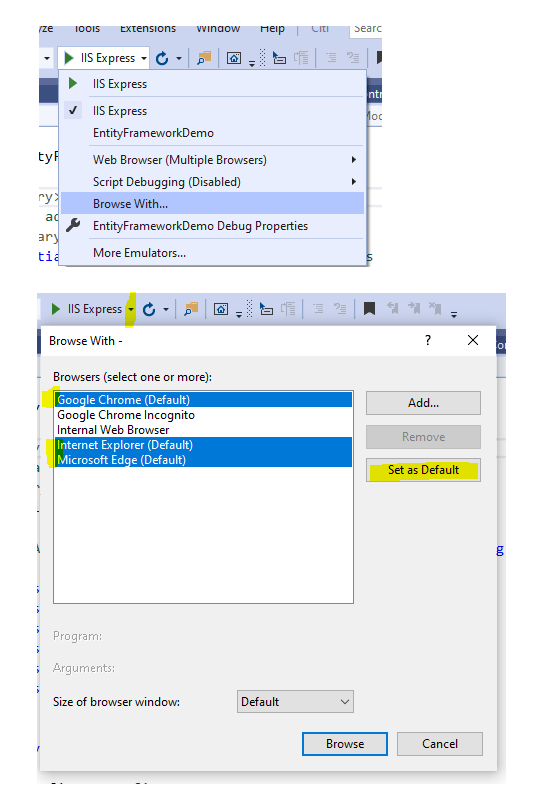This screenshot has width=546, height=808.
Task: Click the Find in Files icon above the Browse With dialog
Action: coord(191,309)
